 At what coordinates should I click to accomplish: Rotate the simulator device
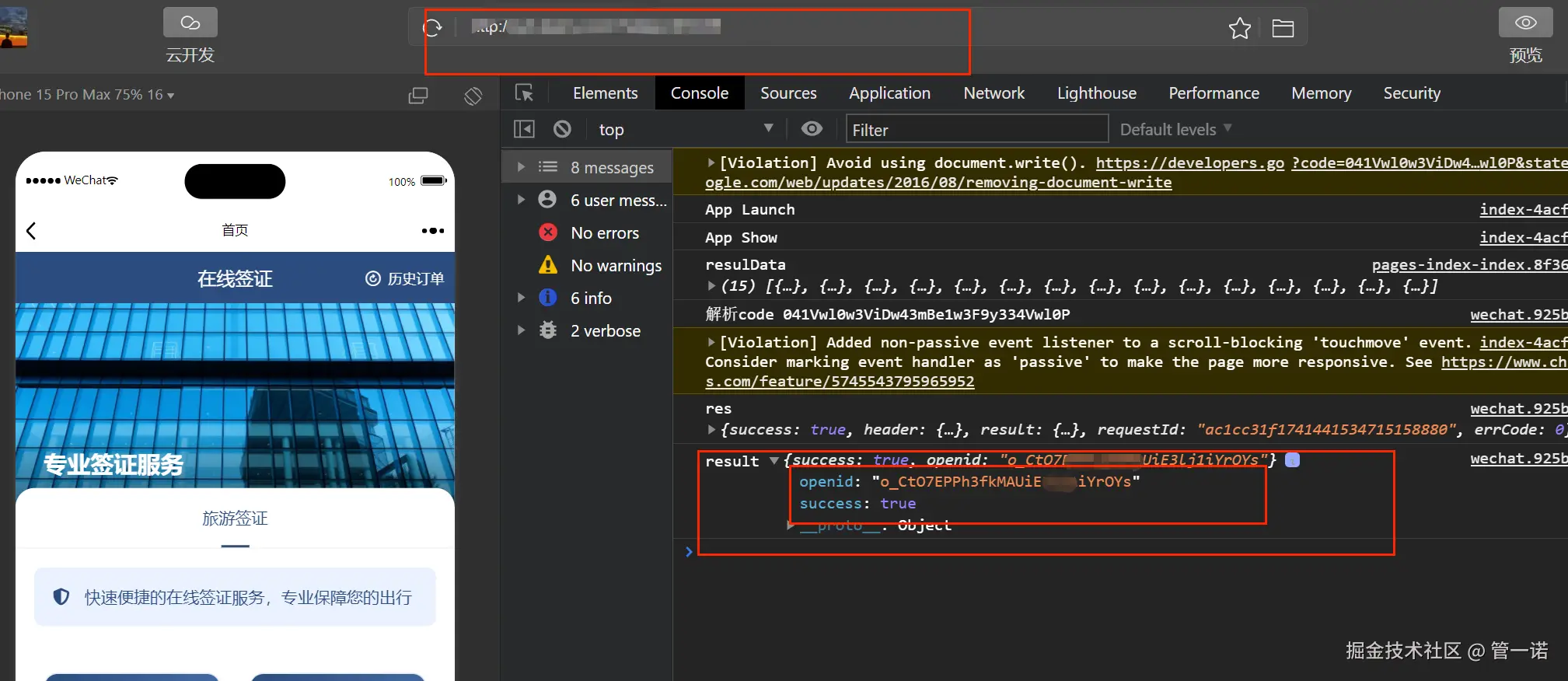[473, 96]
